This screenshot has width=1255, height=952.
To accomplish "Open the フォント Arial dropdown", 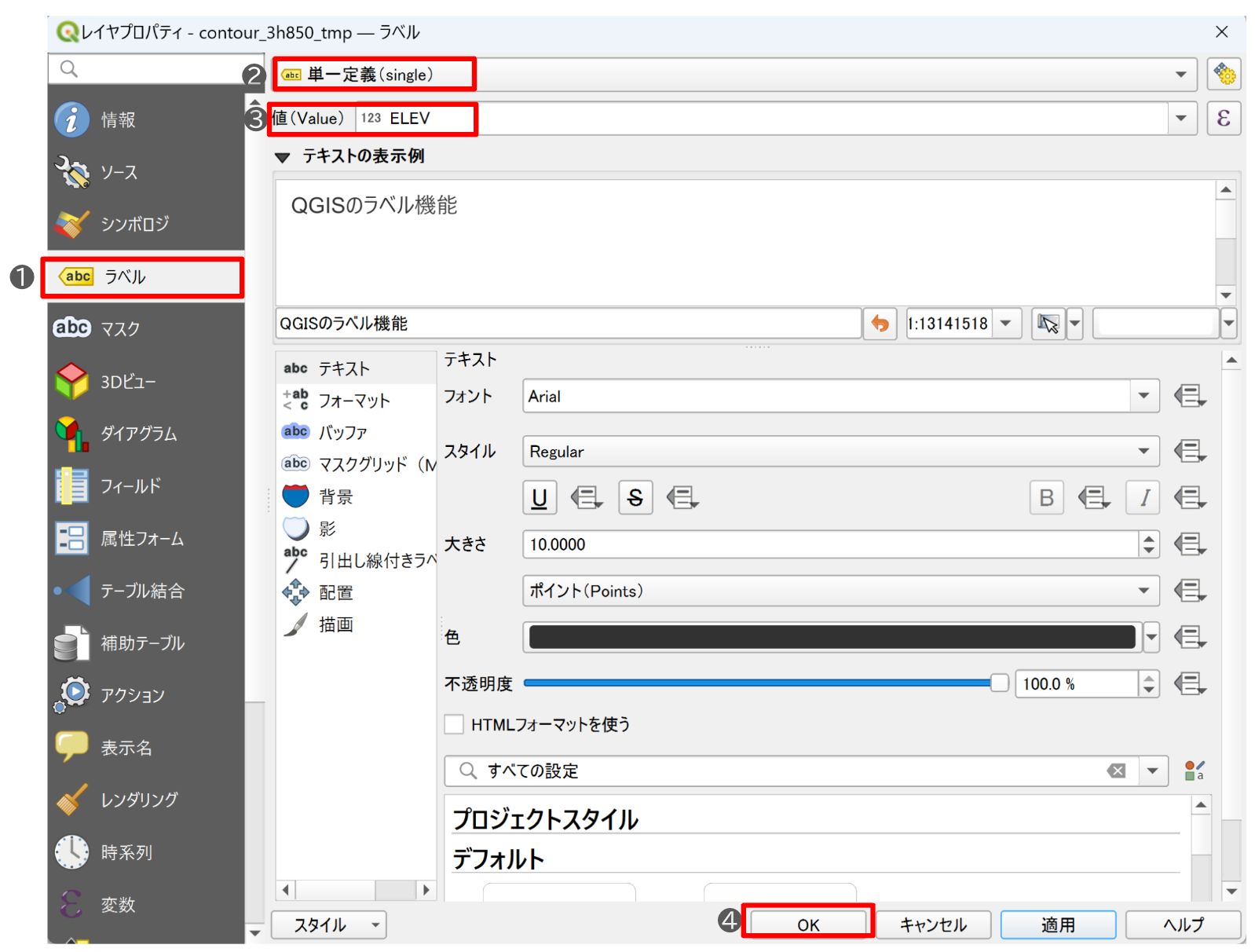I will point(841,396).
